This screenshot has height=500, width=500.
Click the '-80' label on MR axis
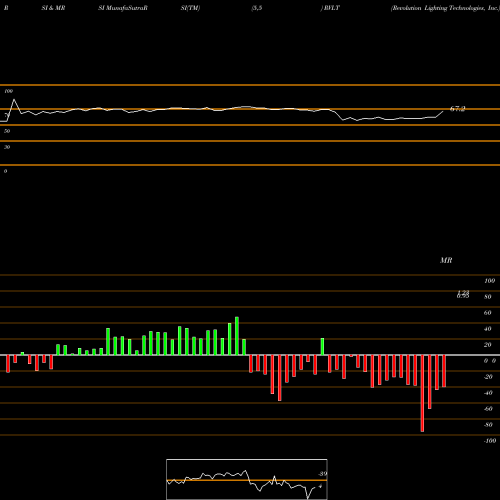tap(488, 425)
